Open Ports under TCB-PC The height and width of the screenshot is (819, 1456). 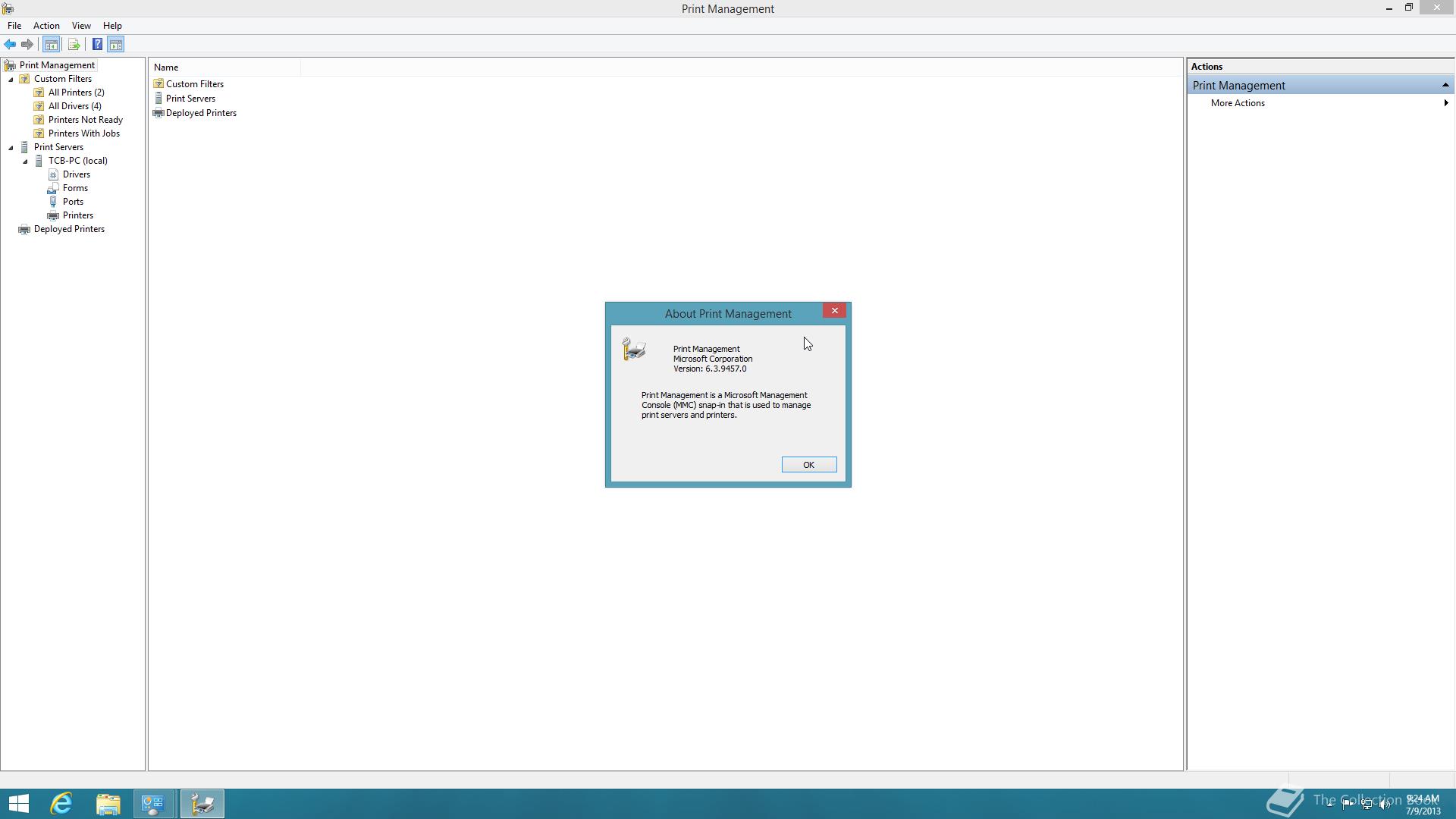coord(73,202)
